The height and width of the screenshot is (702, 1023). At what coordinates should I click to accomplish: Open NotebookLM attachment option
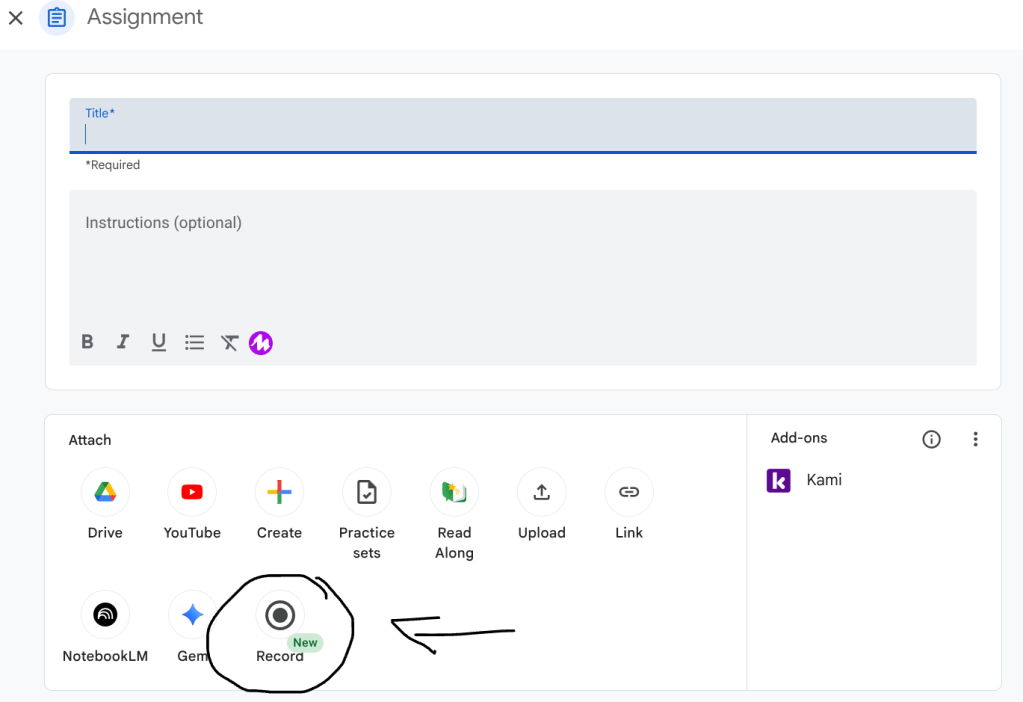point(105,615)
